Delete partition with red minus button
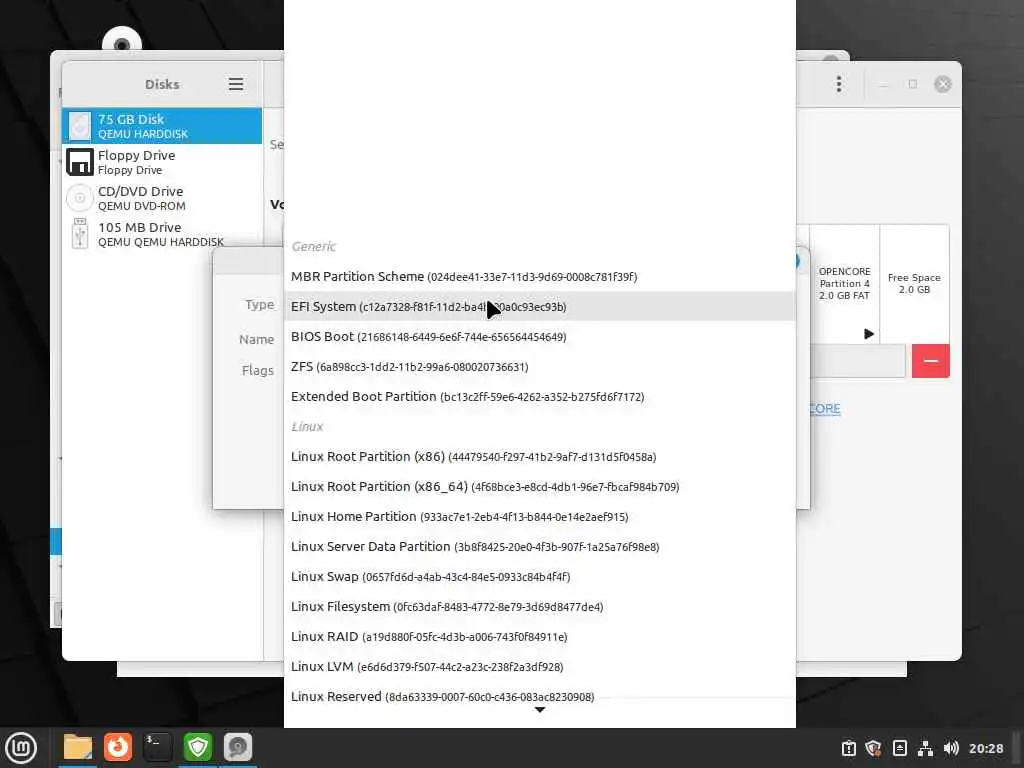The height and width of the screenshot is (768, 1024). 931,361
